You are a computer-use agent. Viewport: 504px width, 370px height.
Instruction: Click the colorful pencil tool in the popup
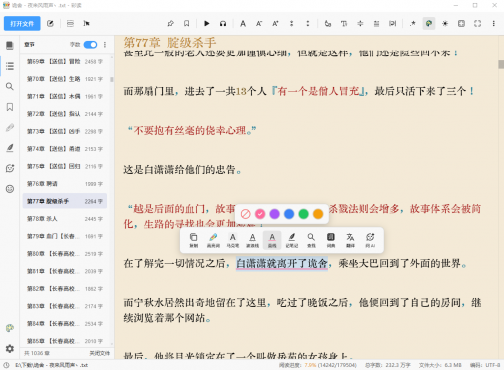(213, 240)
